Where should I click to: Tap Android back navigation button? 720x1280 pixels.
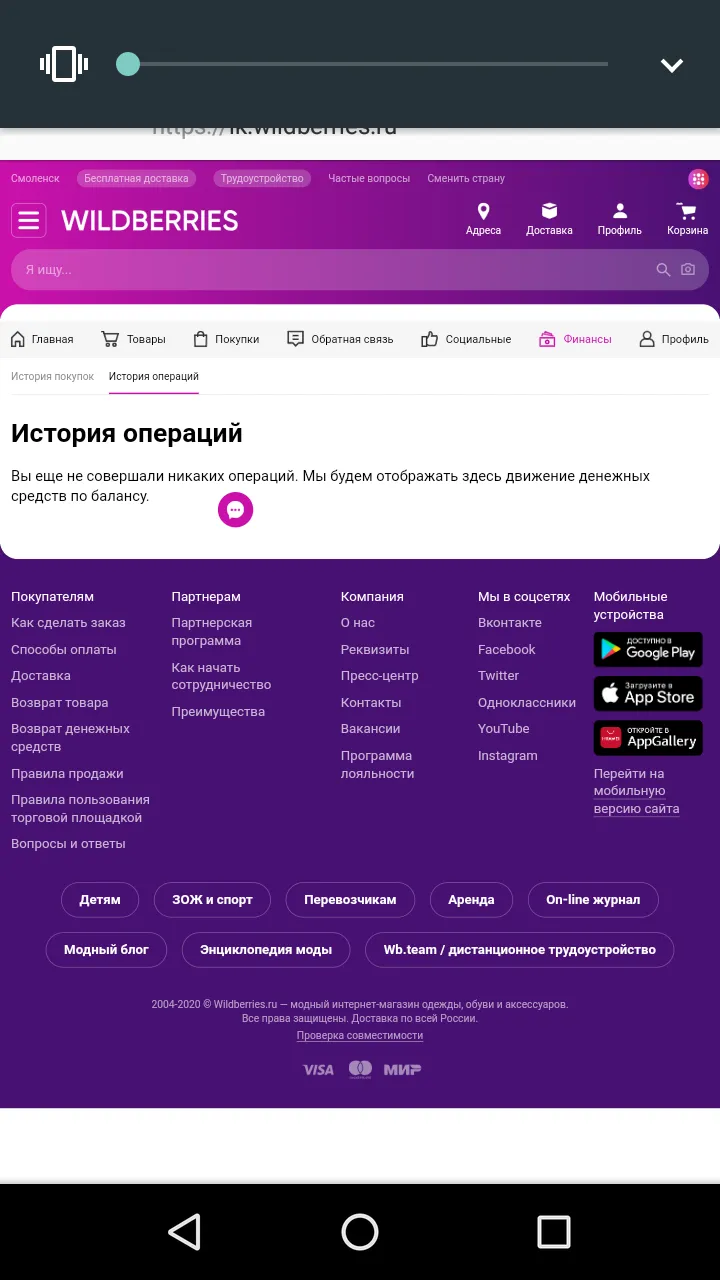coord(185,1232)
